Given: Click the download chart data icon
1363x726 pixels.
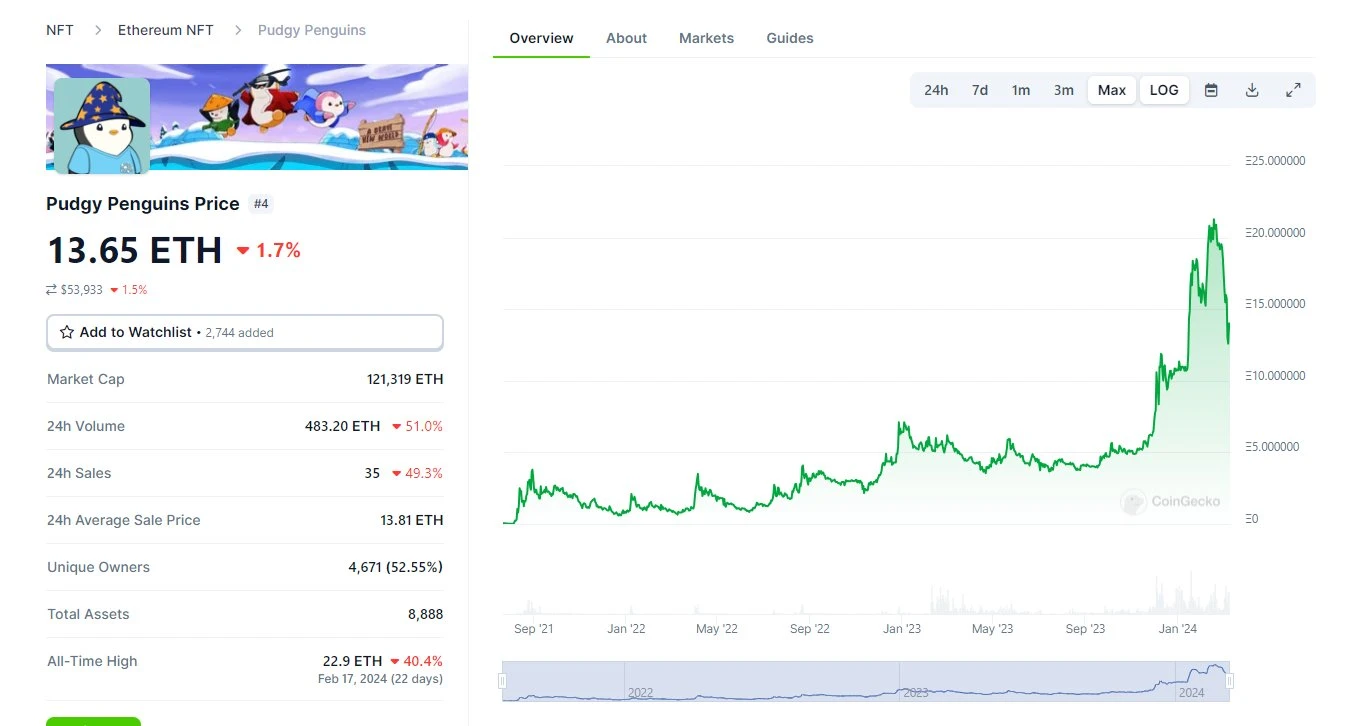Looking at the screenshot, I should [1252, 90].
